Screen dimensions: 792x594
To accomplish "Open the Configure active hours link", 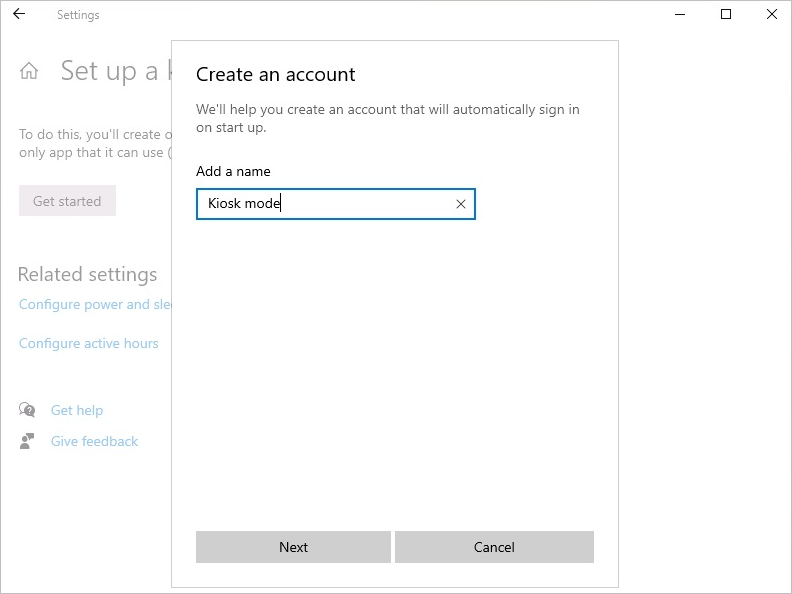I will (x=88, y=343).
